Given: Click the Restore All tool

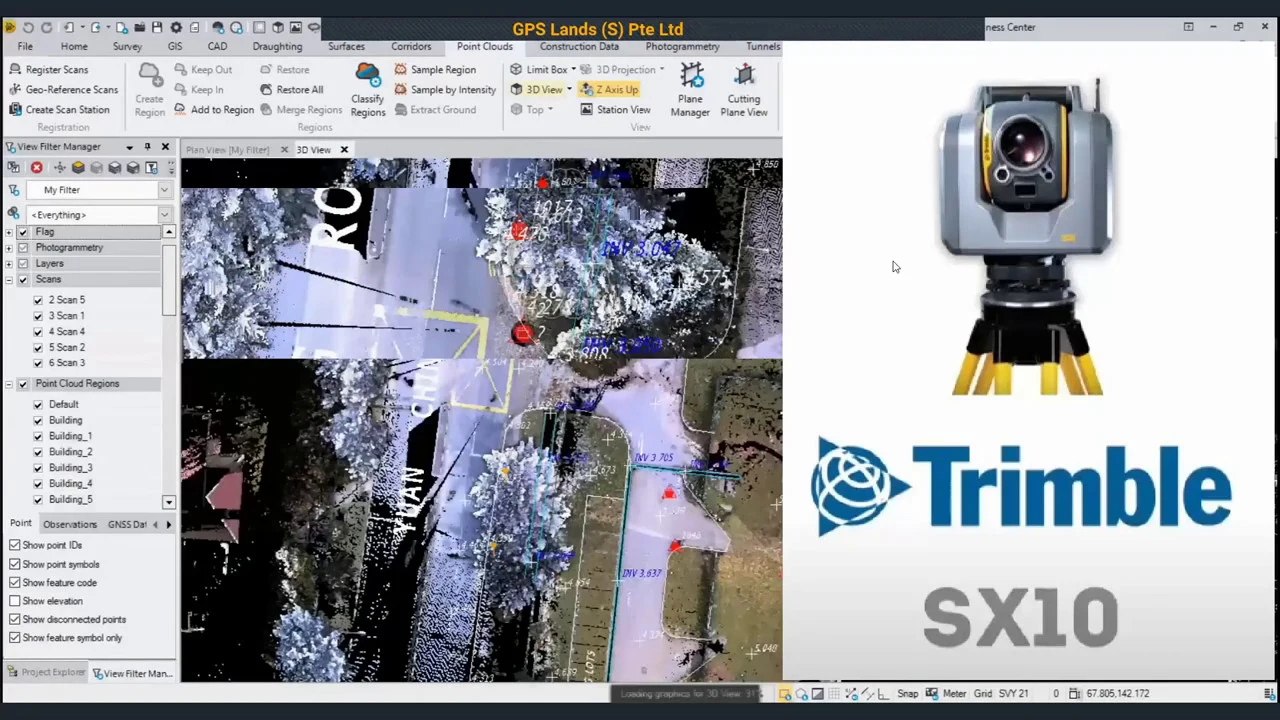Looking at the screenshot, I should [291, 90].
